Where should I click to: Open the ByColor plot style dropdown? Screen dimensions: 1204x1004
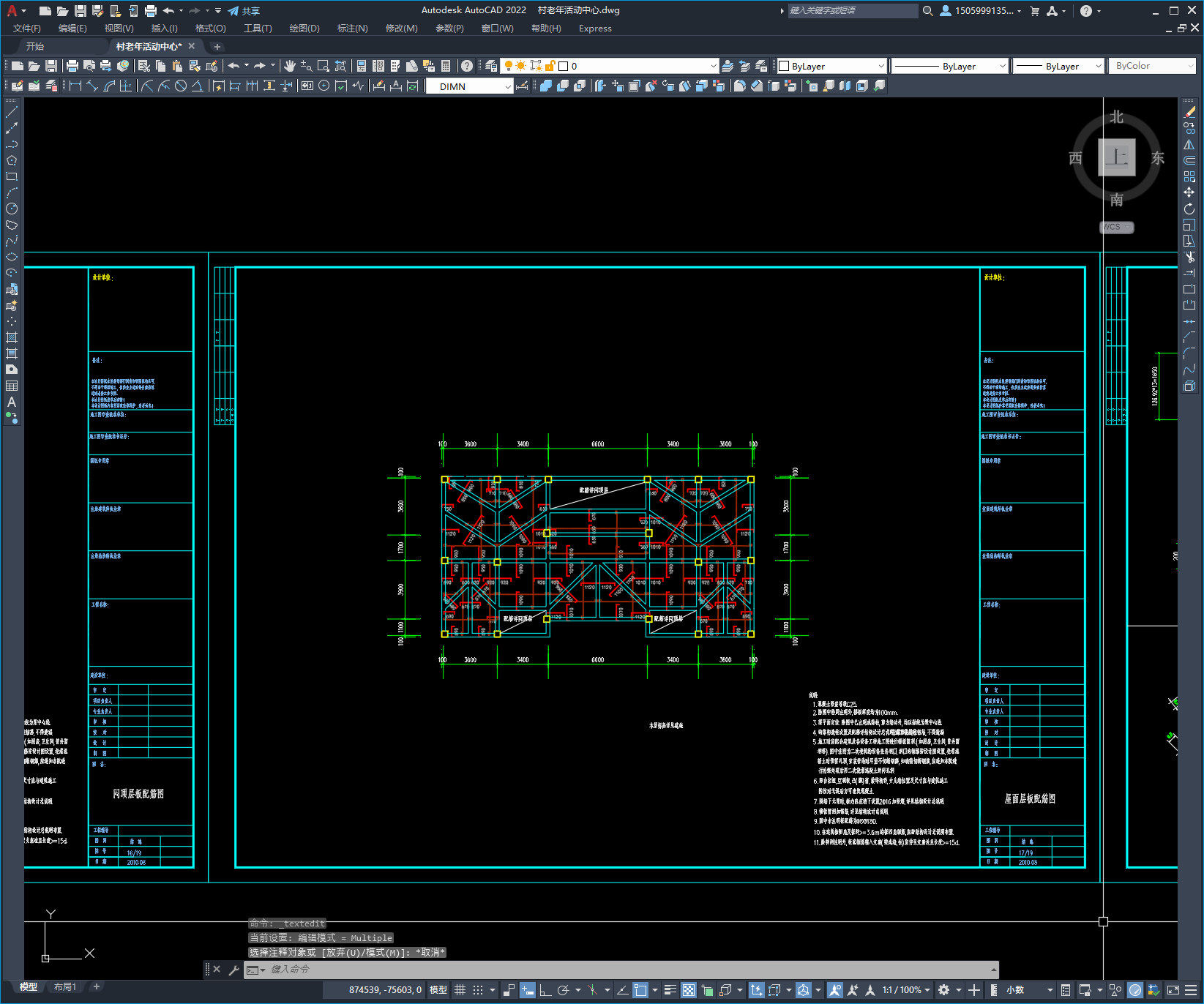tap(1153, 66)
